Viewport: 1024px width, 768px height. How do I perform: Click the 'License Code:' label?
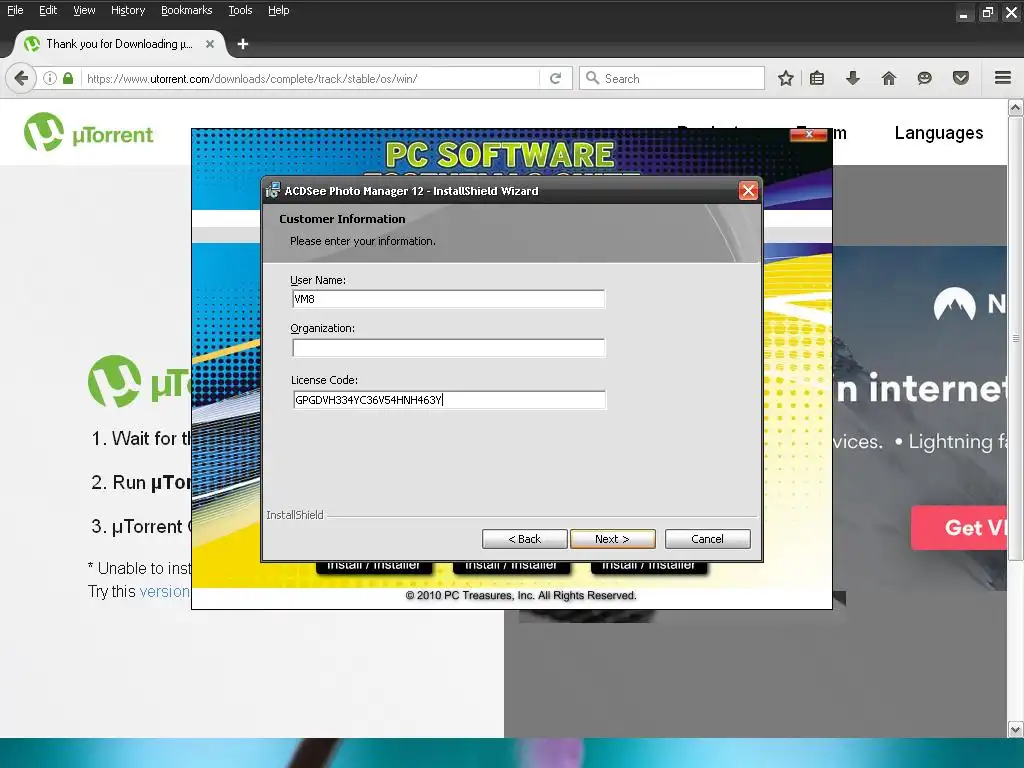tap(324, 379)
